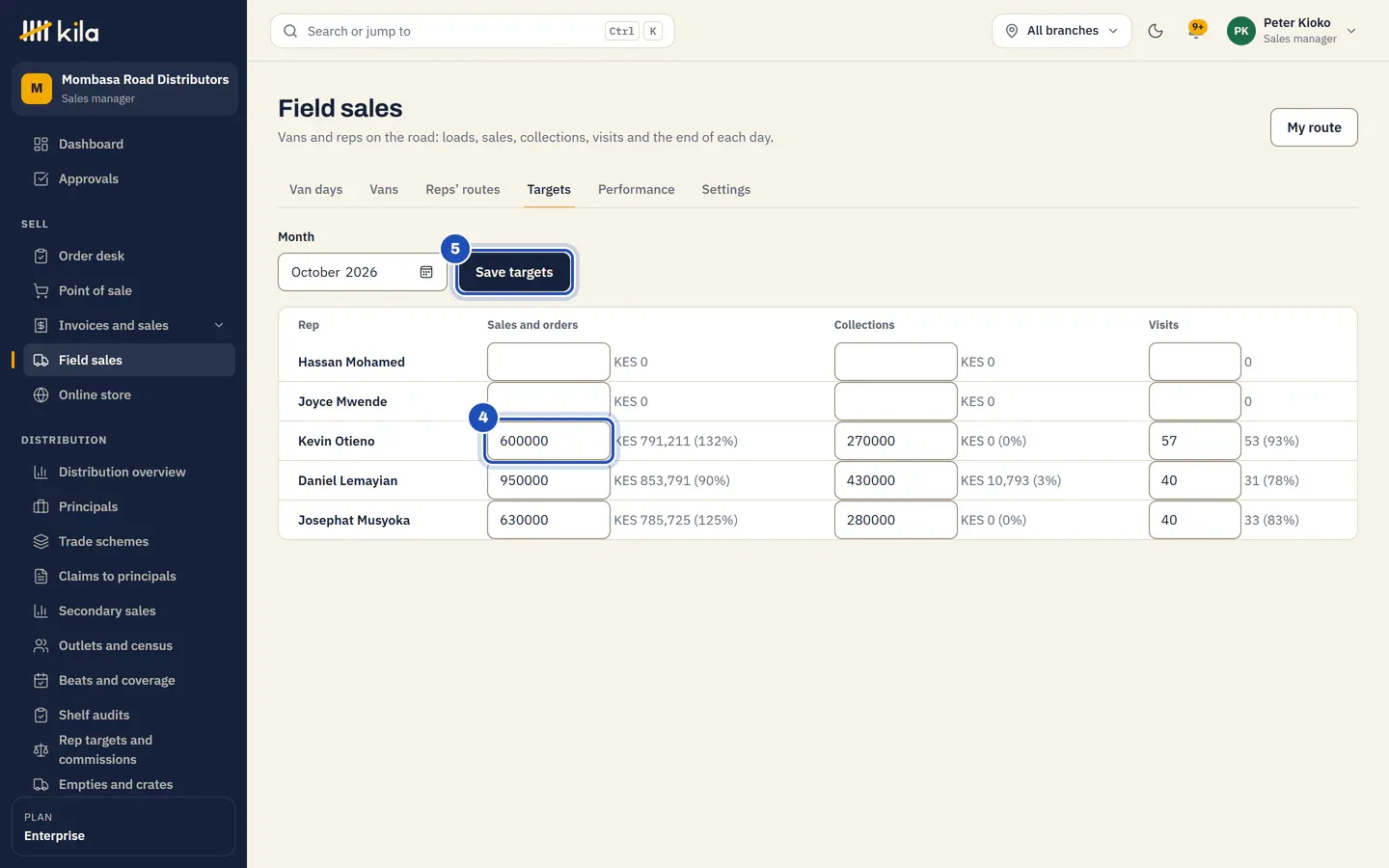
Task: Click the Order desk clipboard icon
Action: pyautogui.click(x=41, y=256)
